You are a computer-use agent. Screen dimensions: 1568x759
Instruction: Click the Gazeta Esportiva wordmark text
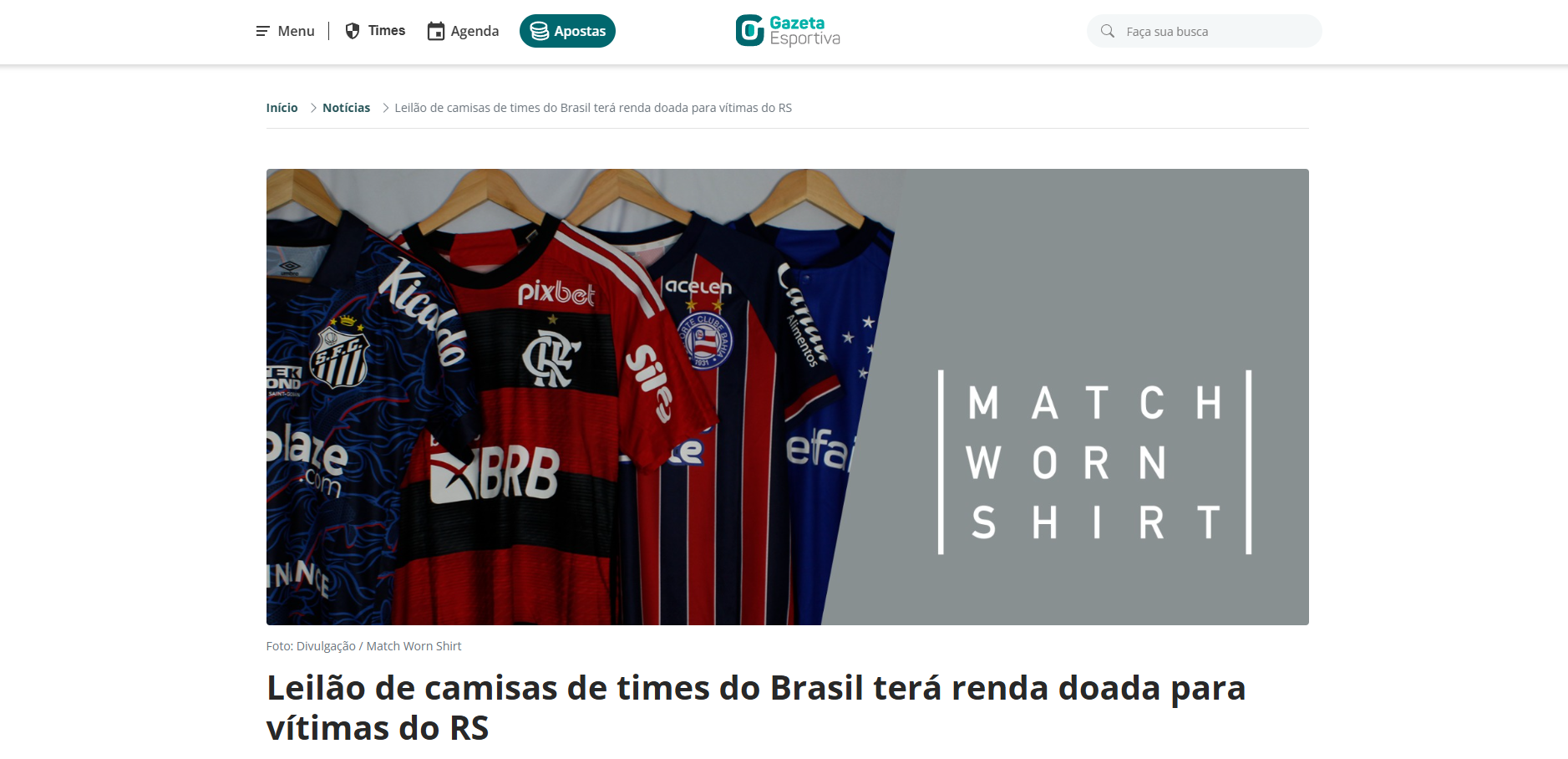pos(804,31)
